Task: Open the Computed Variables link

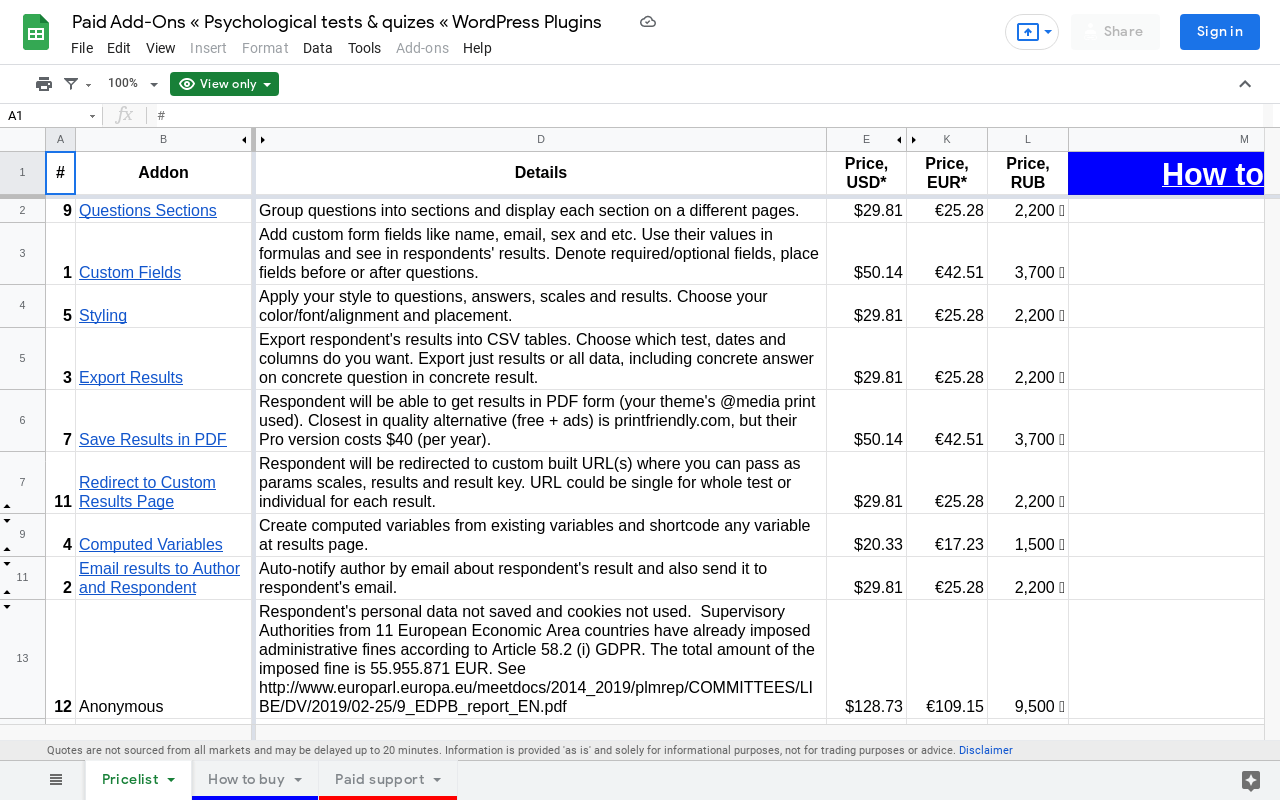Action: [151, 545]
